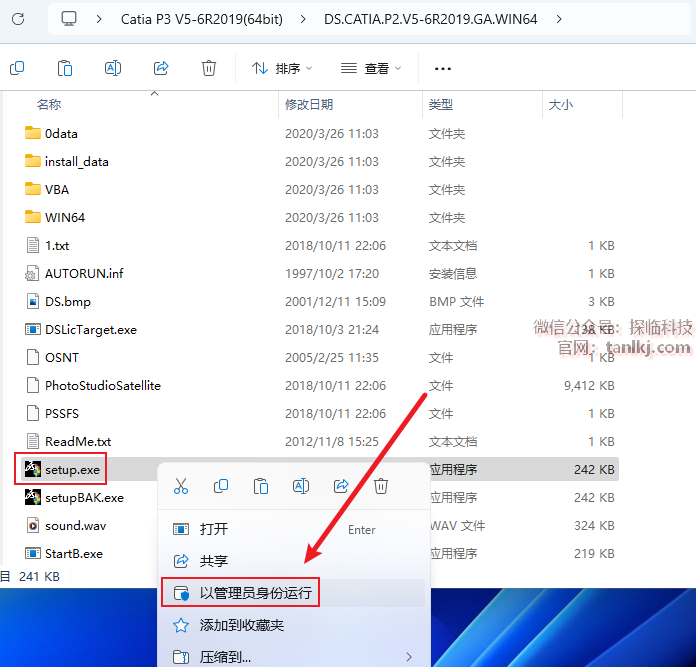Click the 9,412 KB size value
This screenshot has height=667, width=696.
point(589,385)
